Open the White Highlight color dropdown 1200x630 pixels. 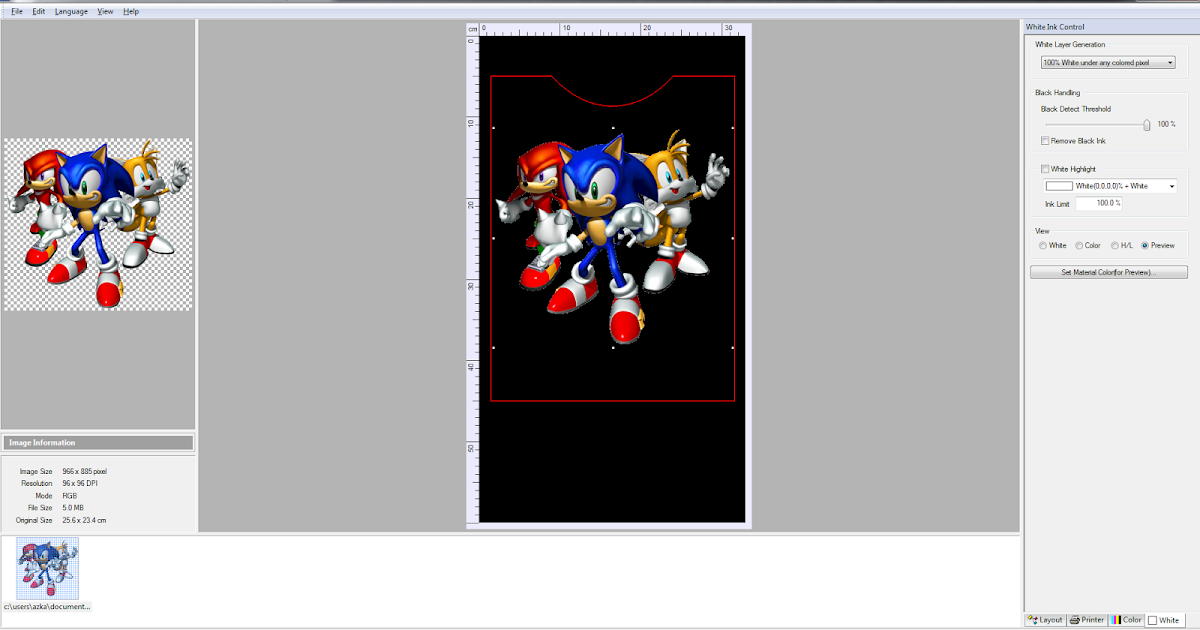(1110, 186)
